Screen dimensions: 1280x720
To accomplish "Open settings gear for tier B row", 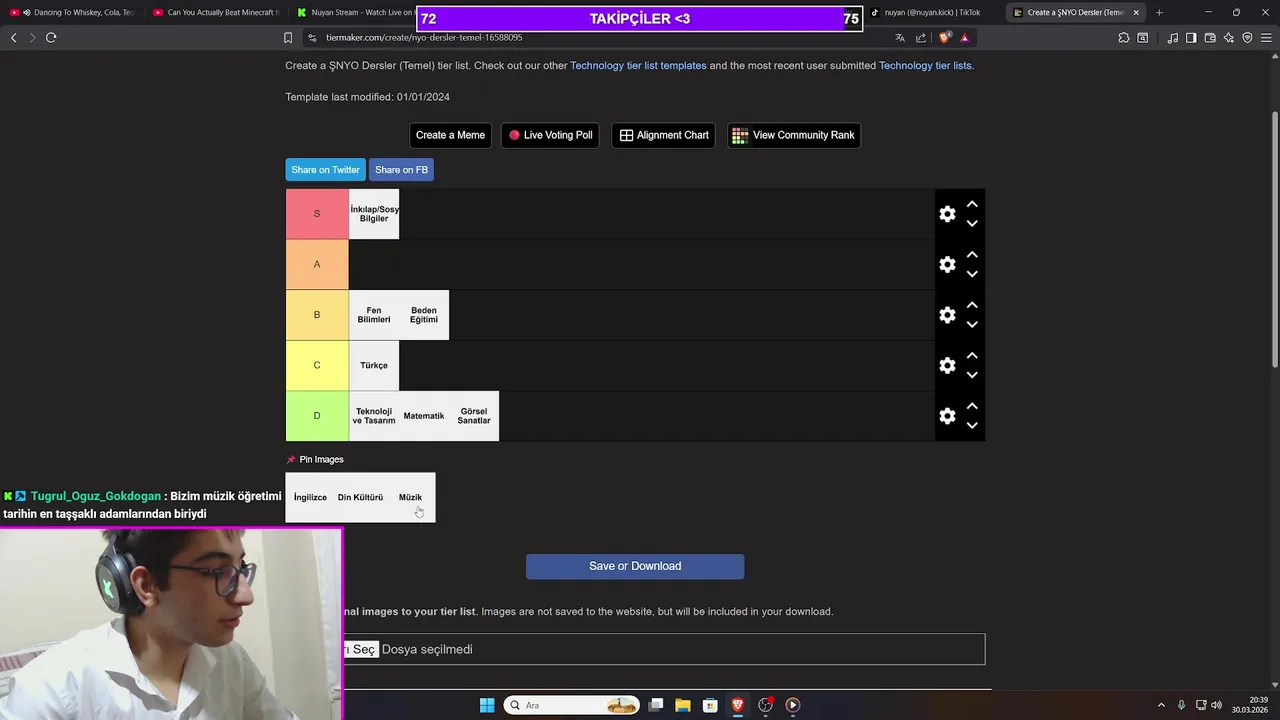I will pos(947,315).
